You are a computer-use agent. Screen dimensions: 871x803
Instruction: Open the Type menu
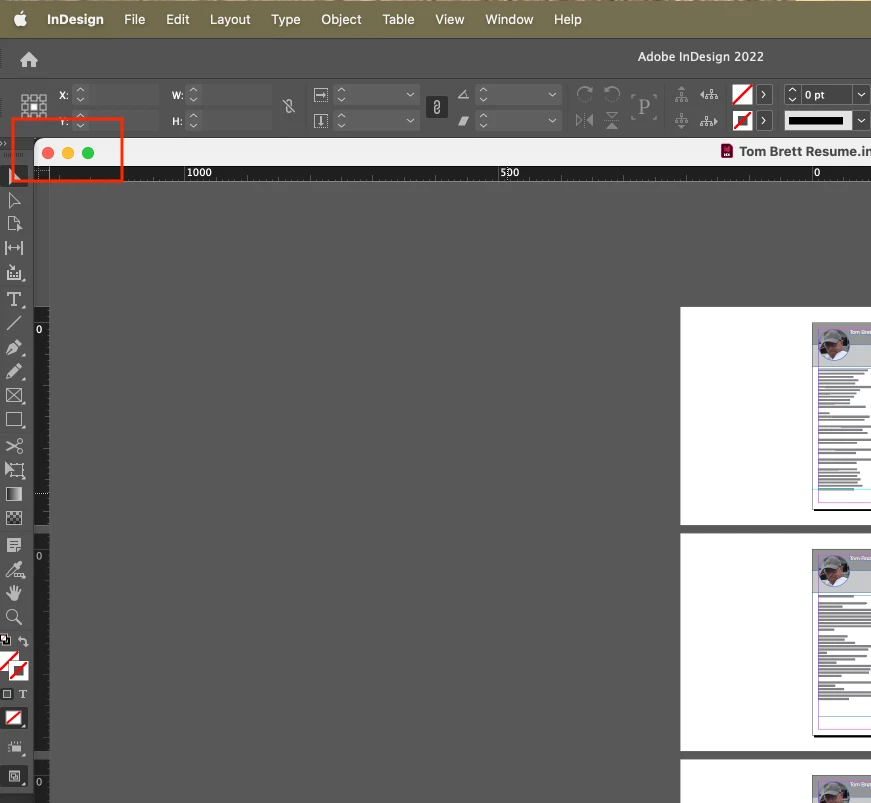[x=286, y=19]
